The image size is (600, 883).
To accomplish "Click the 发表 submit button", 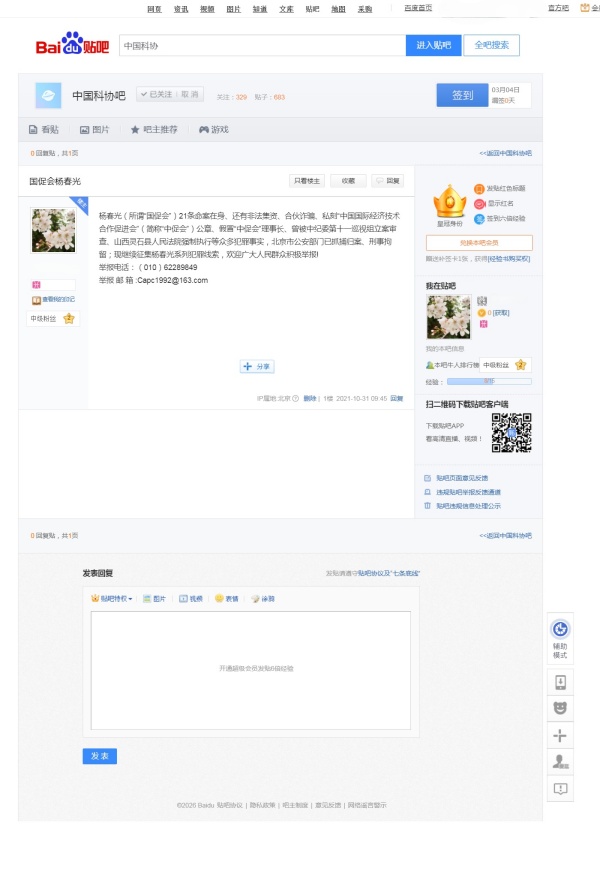I will 100,756.
